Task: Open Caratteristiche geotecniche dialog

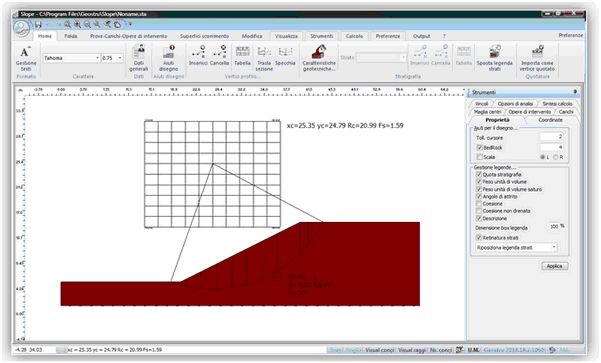Action: pos(319,58)
